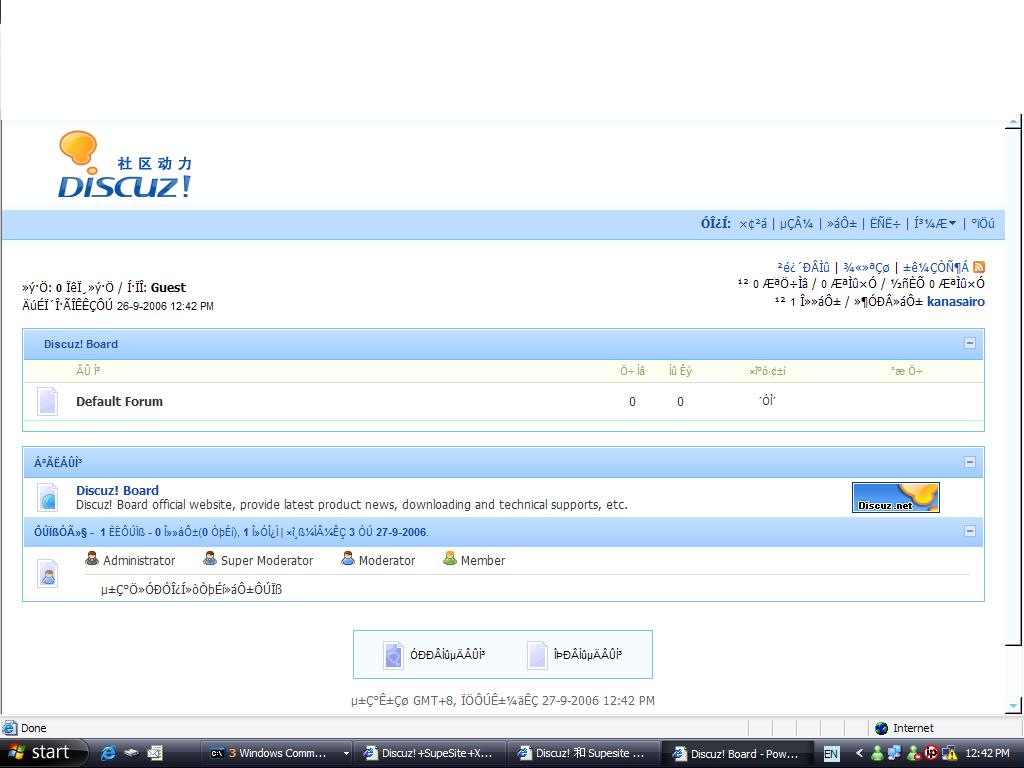Screen dimensions: 1024x768
Task: Click the official website description text under Discuz! Board
Action: (x=351, y=505)
